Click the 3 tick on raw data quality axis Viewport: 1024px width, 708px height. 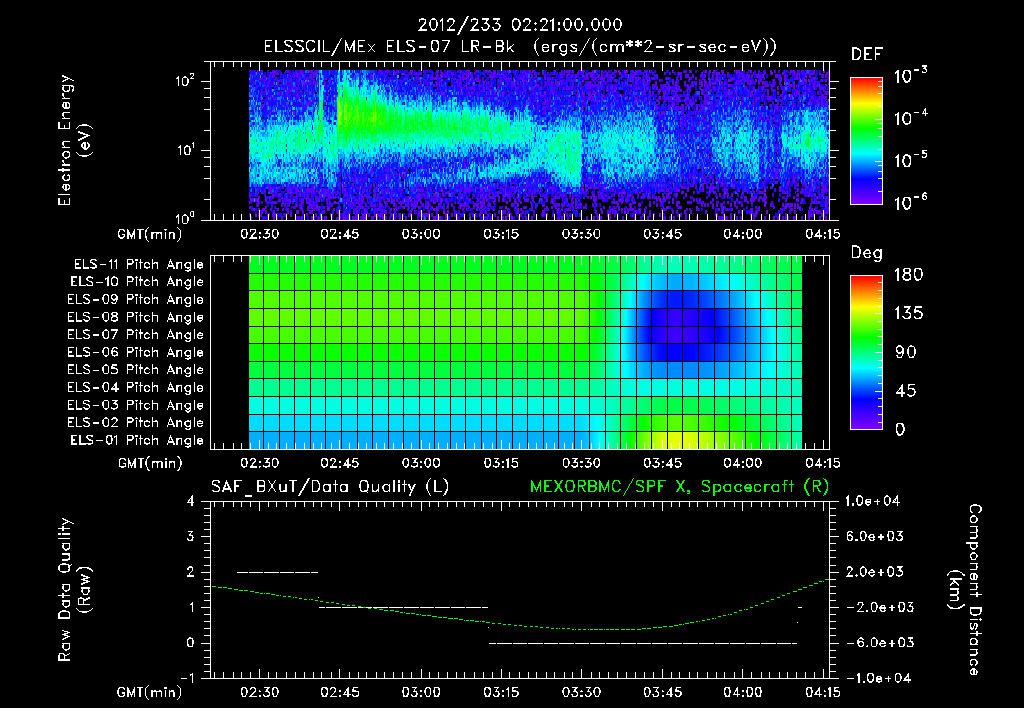point(191,536)
